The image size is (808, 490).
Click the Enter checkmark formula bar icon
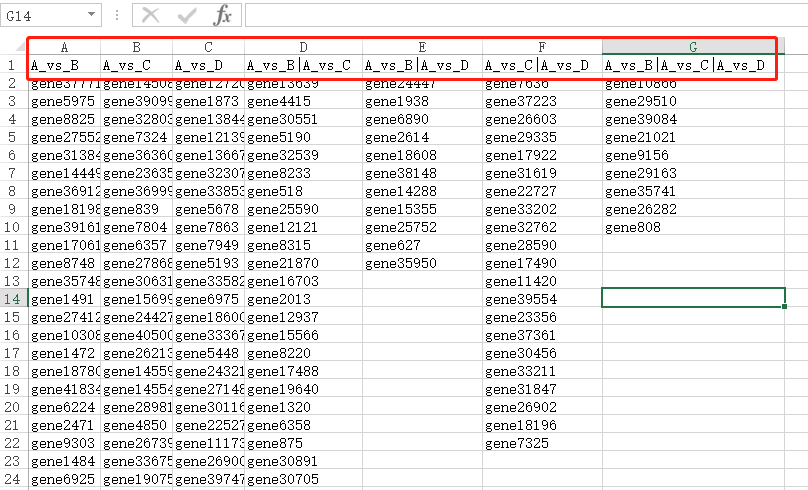pos(187,15)
